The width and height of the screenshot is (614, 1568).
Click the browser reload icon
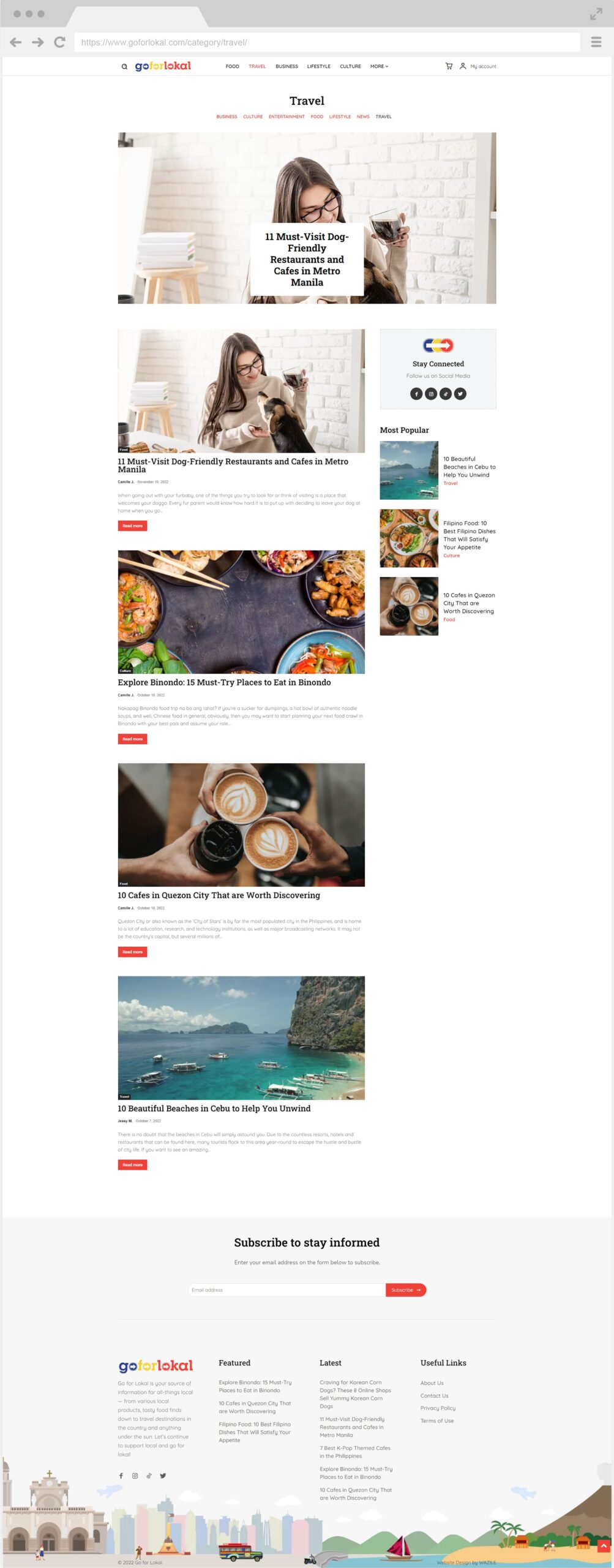coord(59,42)
